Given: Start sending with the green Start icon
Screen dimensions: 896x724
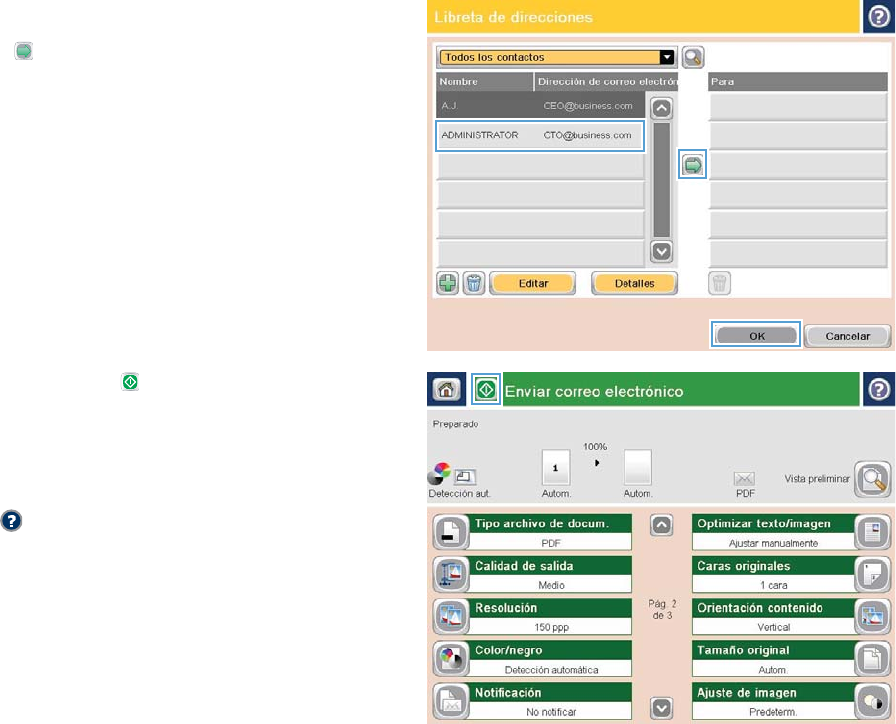Looking at the screenshot, I should [x=486, y=390].
